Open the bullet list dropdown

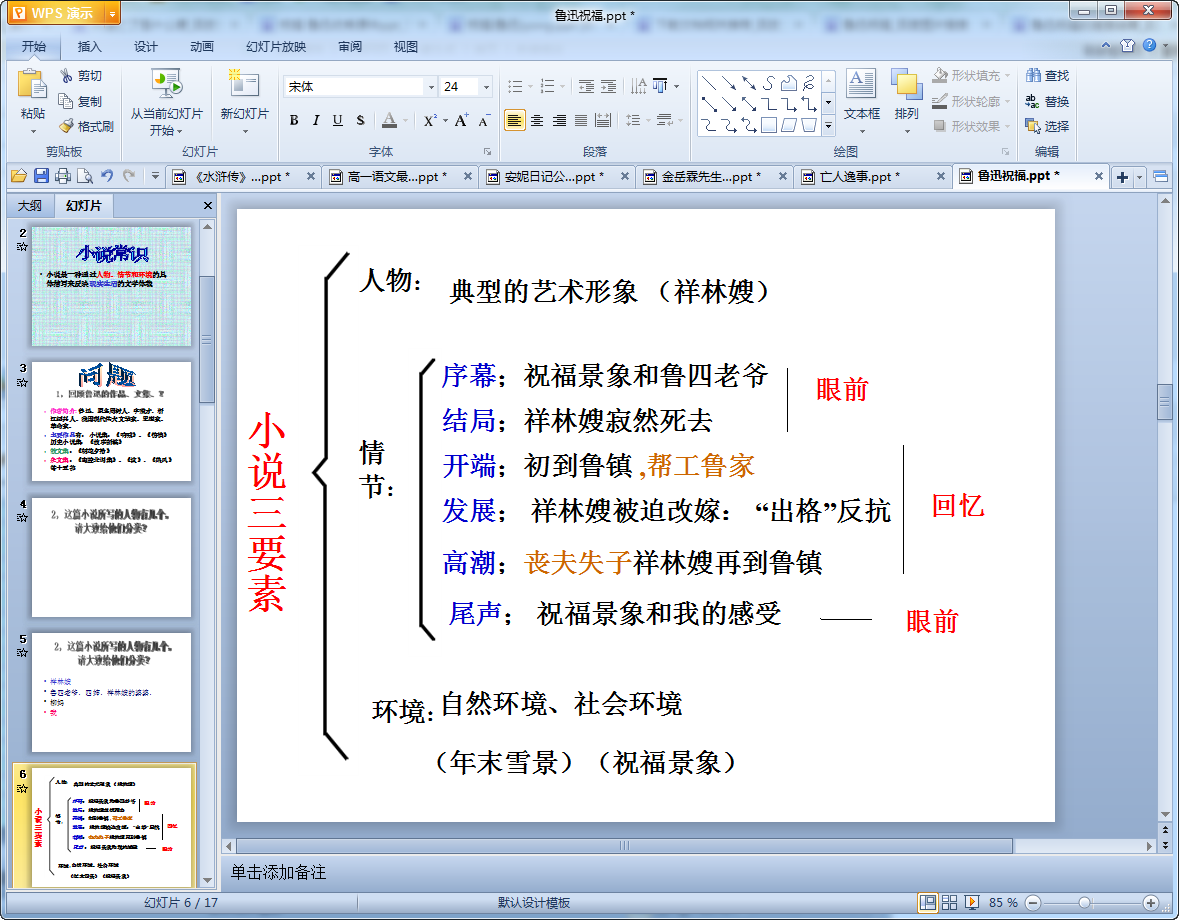click(x=530, y=86)
